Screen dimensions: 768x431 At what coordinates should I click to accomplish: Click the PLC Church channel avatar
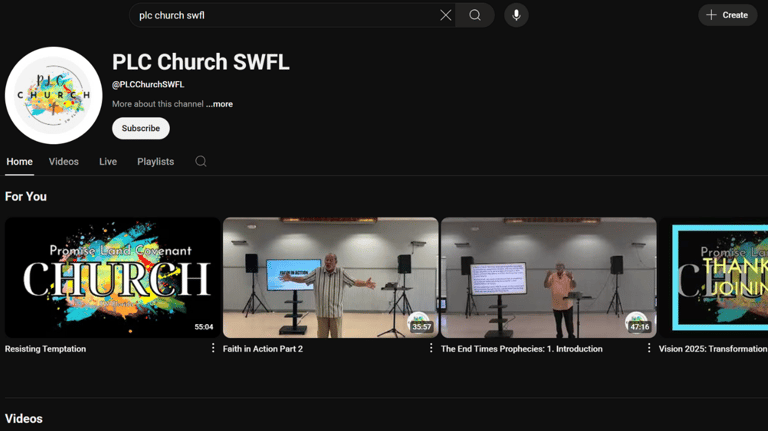pyautogui.click(x=53, y=96)
